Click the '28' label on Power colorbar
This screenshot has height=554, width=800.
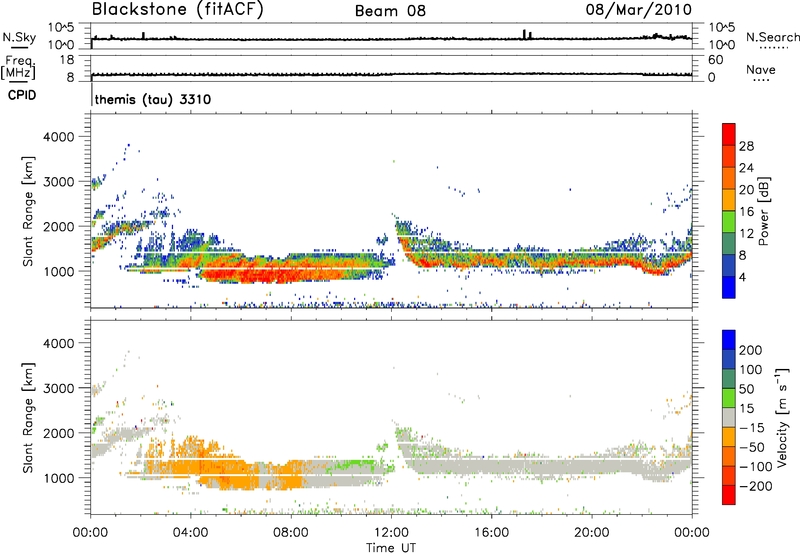[746, 146]
